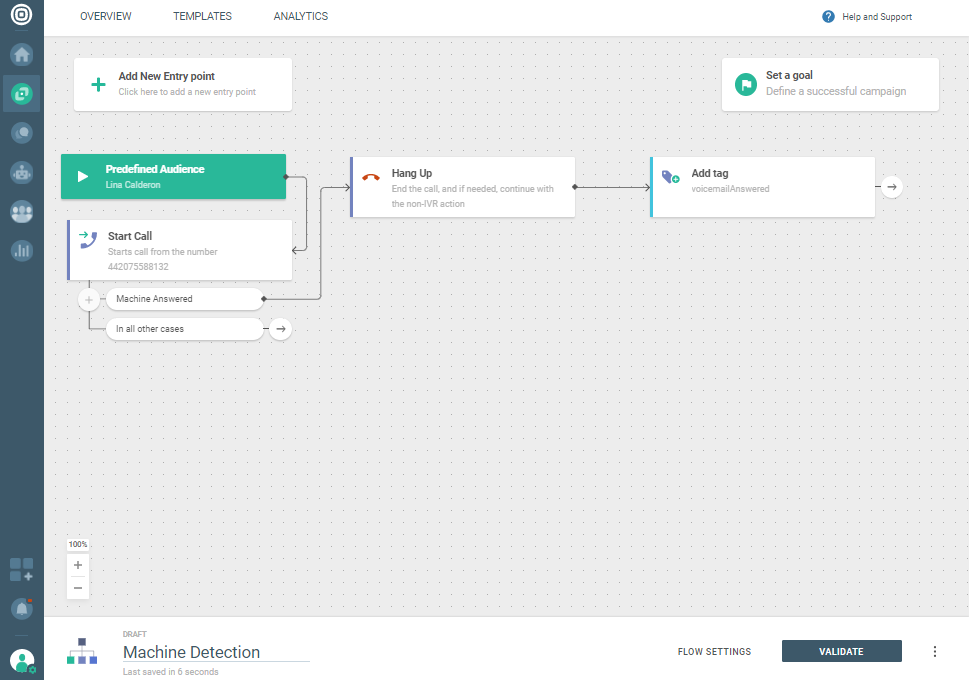Screen dimensions: 969x680
Task: Zoom out the canvas with minus button
Action: [78, 588]
